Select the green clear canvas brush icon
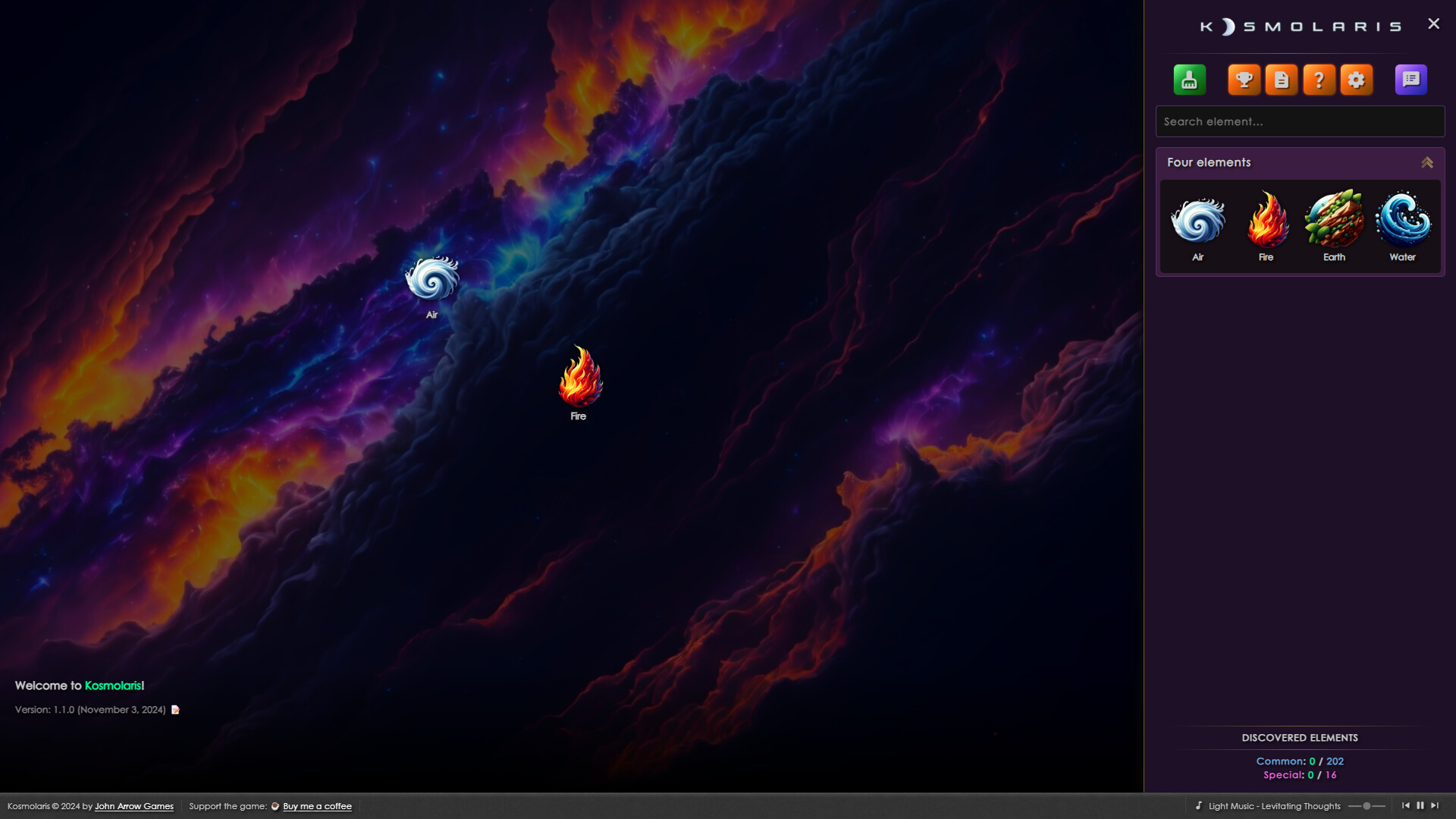Image resolution: width=1456 pixels, height=819 pixels. [1189, 79]
